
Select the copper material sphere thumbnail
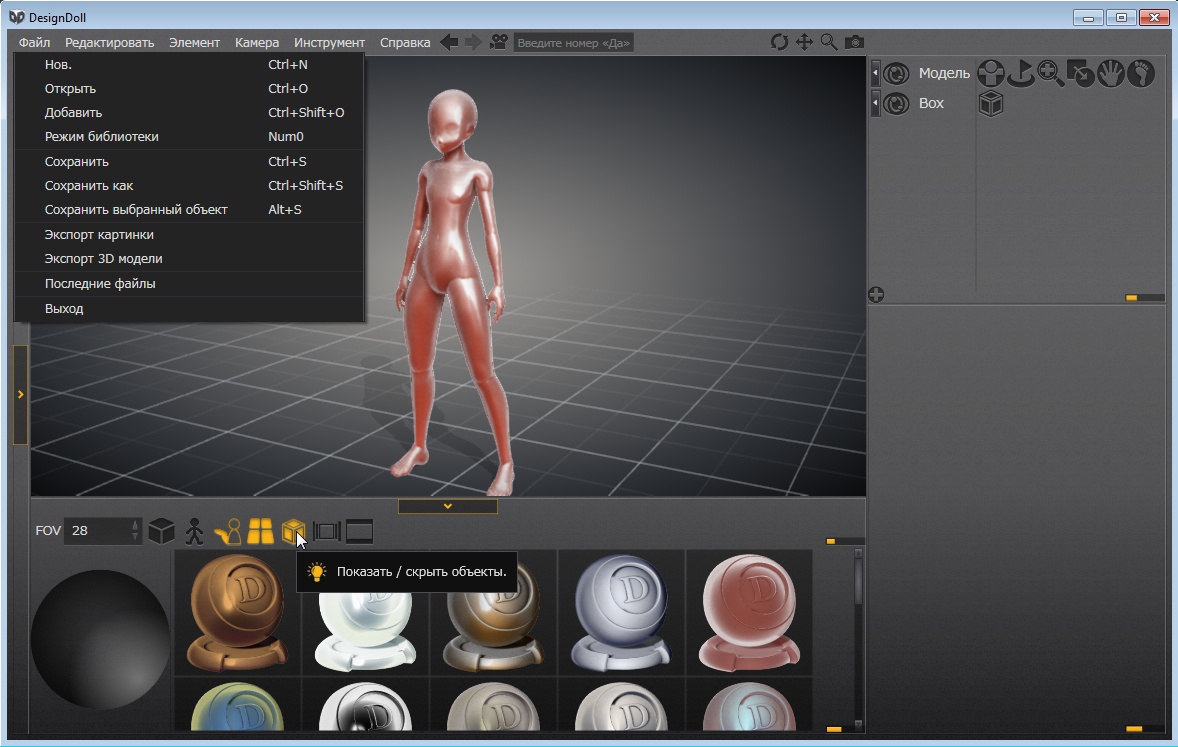click(x=237, y=611)
